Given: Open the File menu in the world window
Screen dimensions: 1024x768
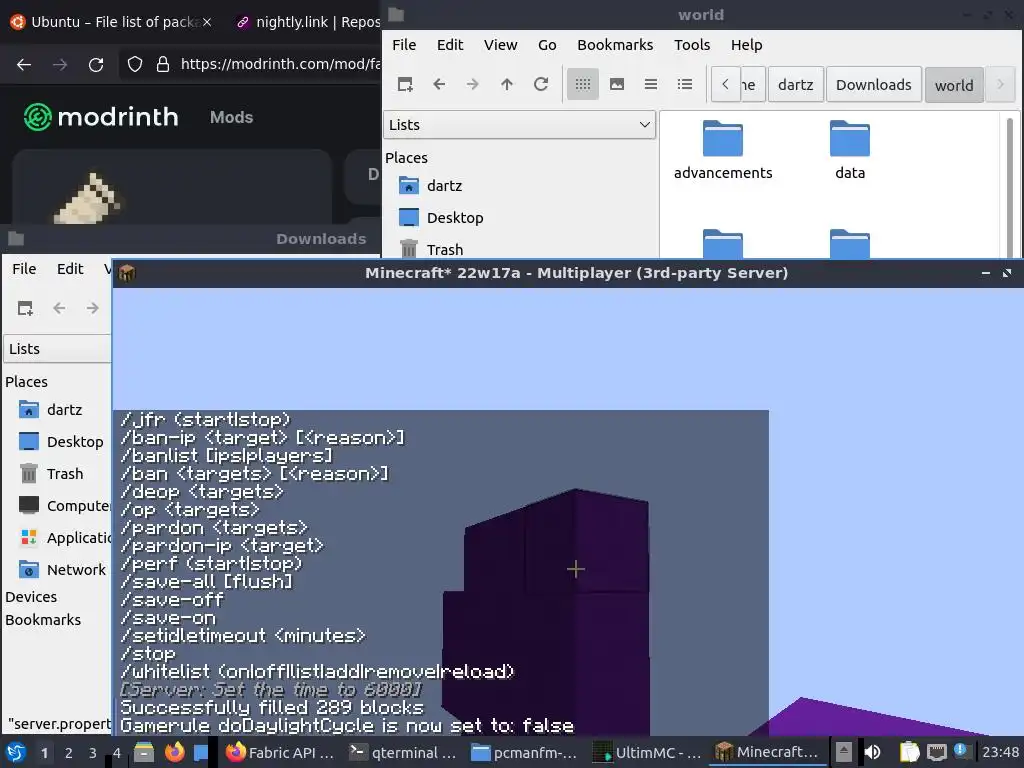Looking at the screenshot, I should click(x=404, y=44).
